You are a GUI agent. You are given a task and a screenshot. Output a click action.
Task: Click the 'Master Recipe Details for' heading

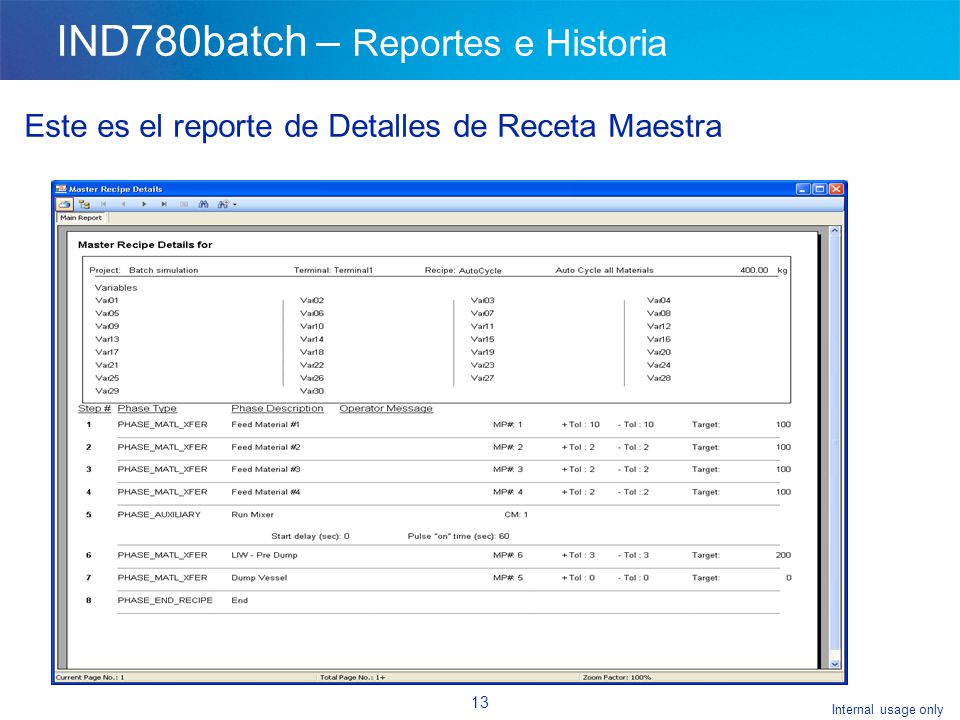point(145,245)
